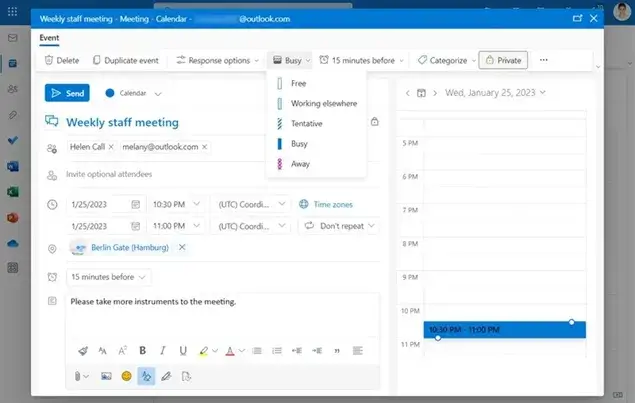Go to the next day in the schedule
This screenshot has height=403, width=635.
pos(435,93)
